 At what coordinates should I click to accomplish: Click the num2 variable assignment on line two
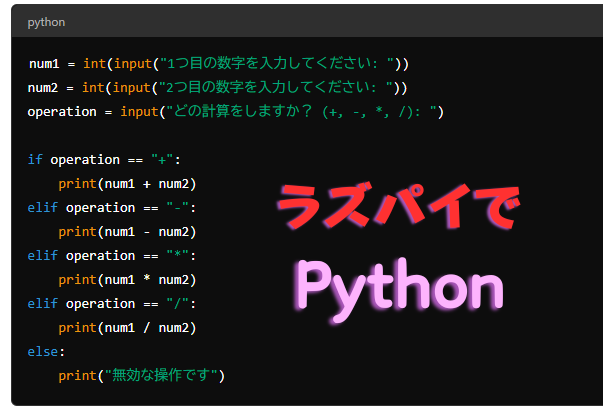click(x=44, y=88)
